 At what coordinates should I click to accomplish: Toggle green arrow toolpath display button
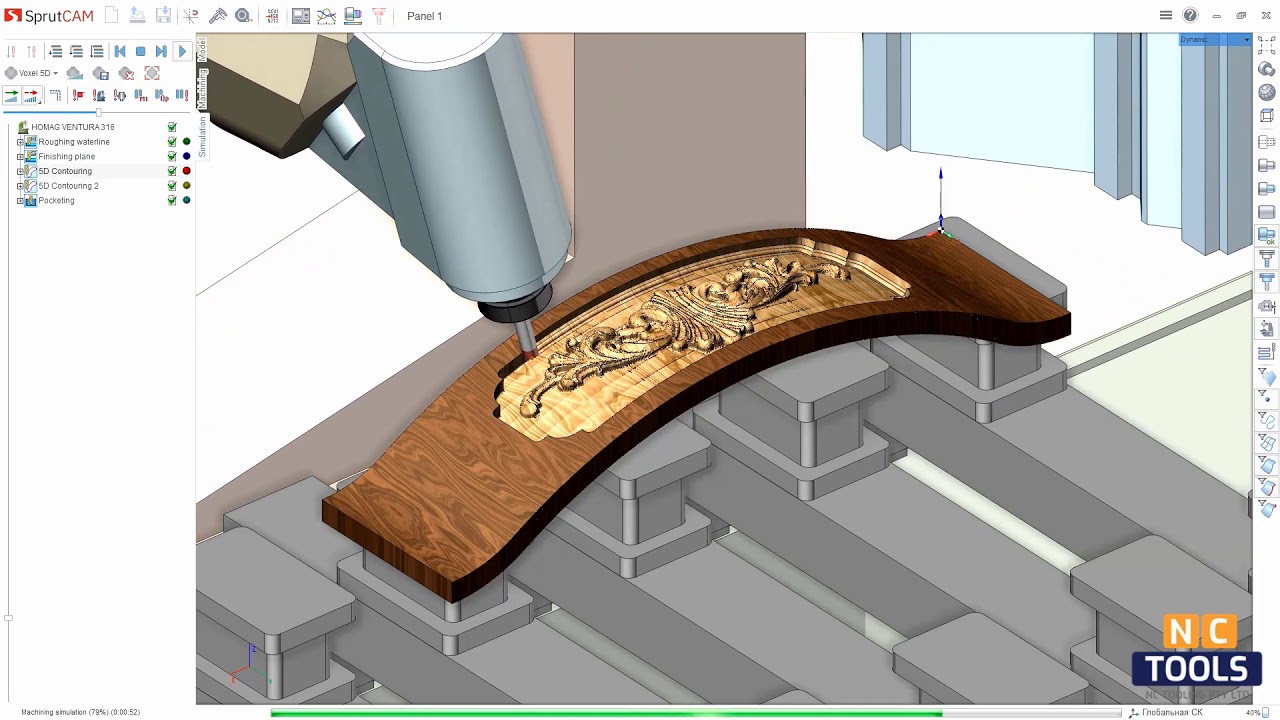pyautogui.click(x=11, y=95)
